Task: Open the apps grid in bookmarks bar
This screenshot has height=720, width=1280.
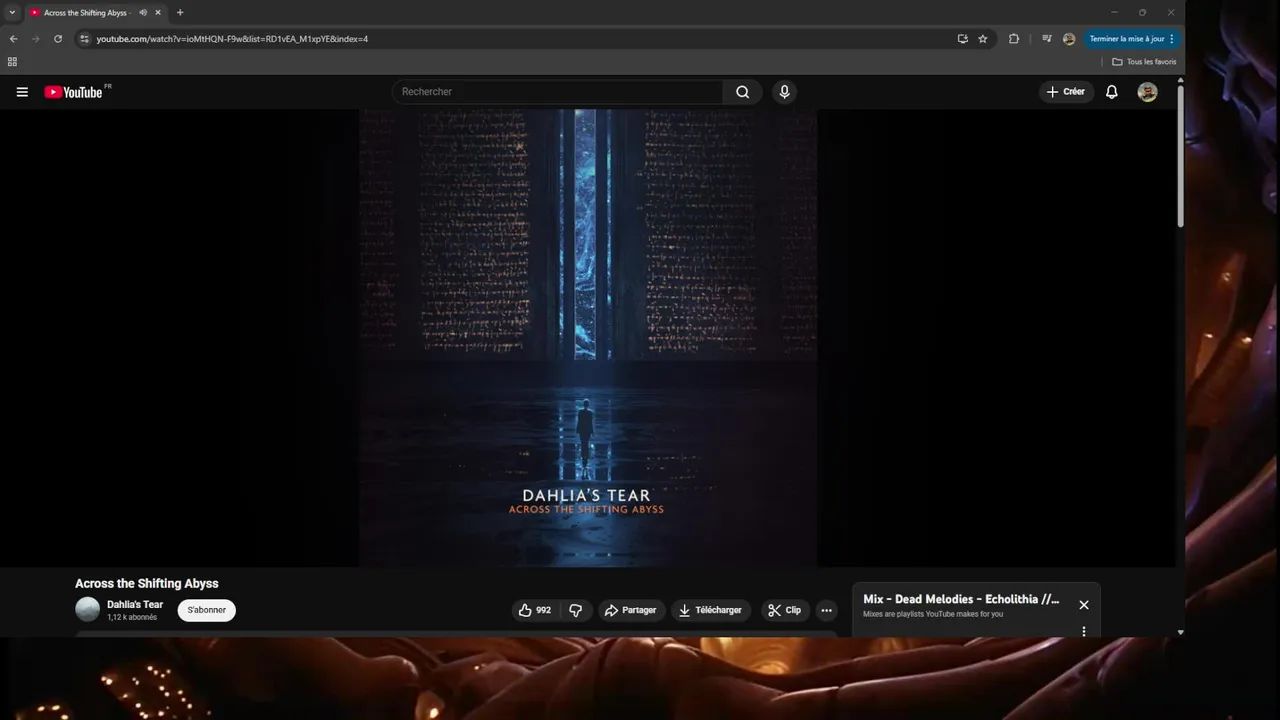Action: [x=12, y=62]
